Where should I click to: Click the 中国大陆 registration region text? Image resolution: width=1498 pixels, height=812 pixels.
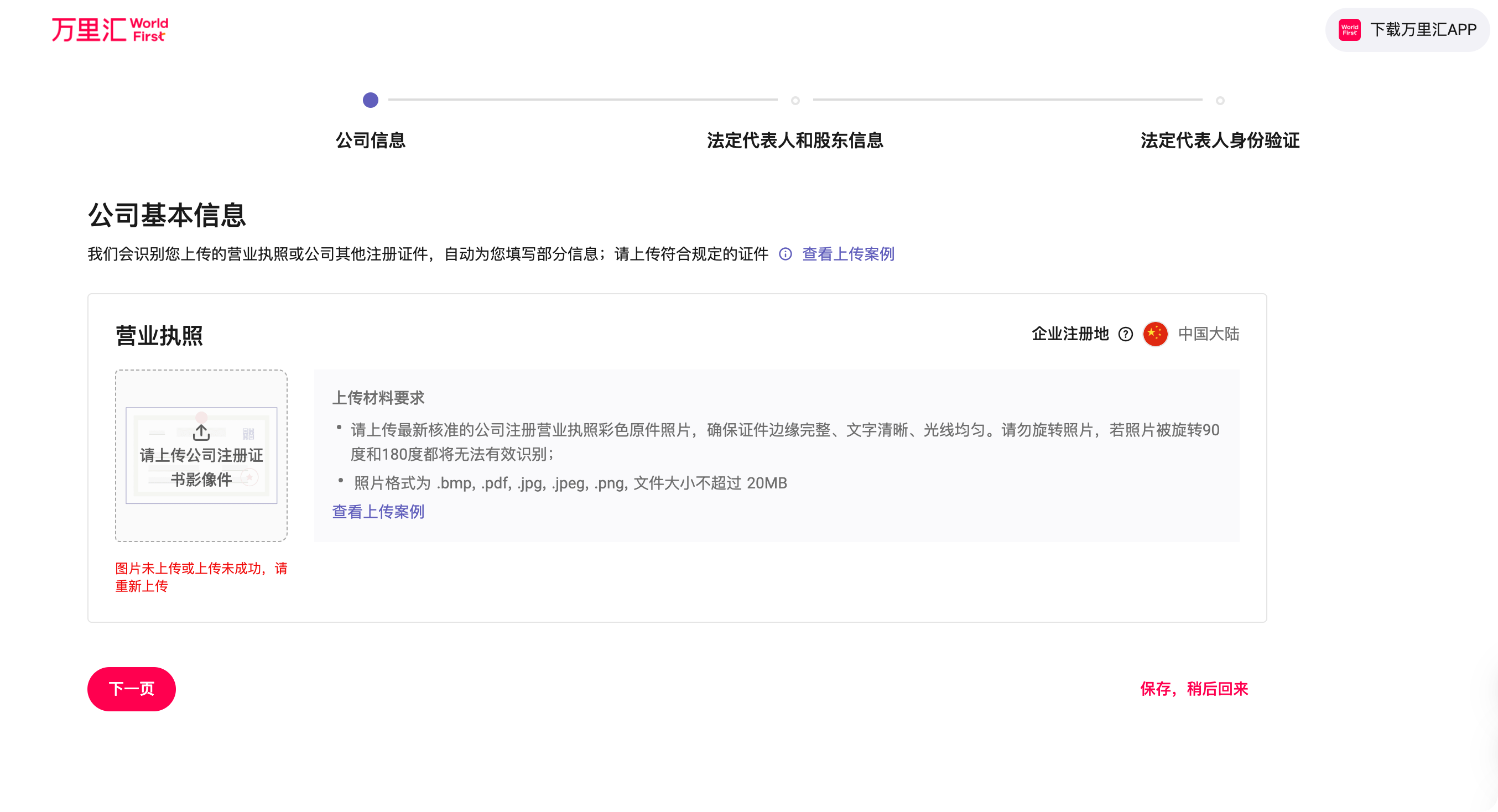[1208, 335]
